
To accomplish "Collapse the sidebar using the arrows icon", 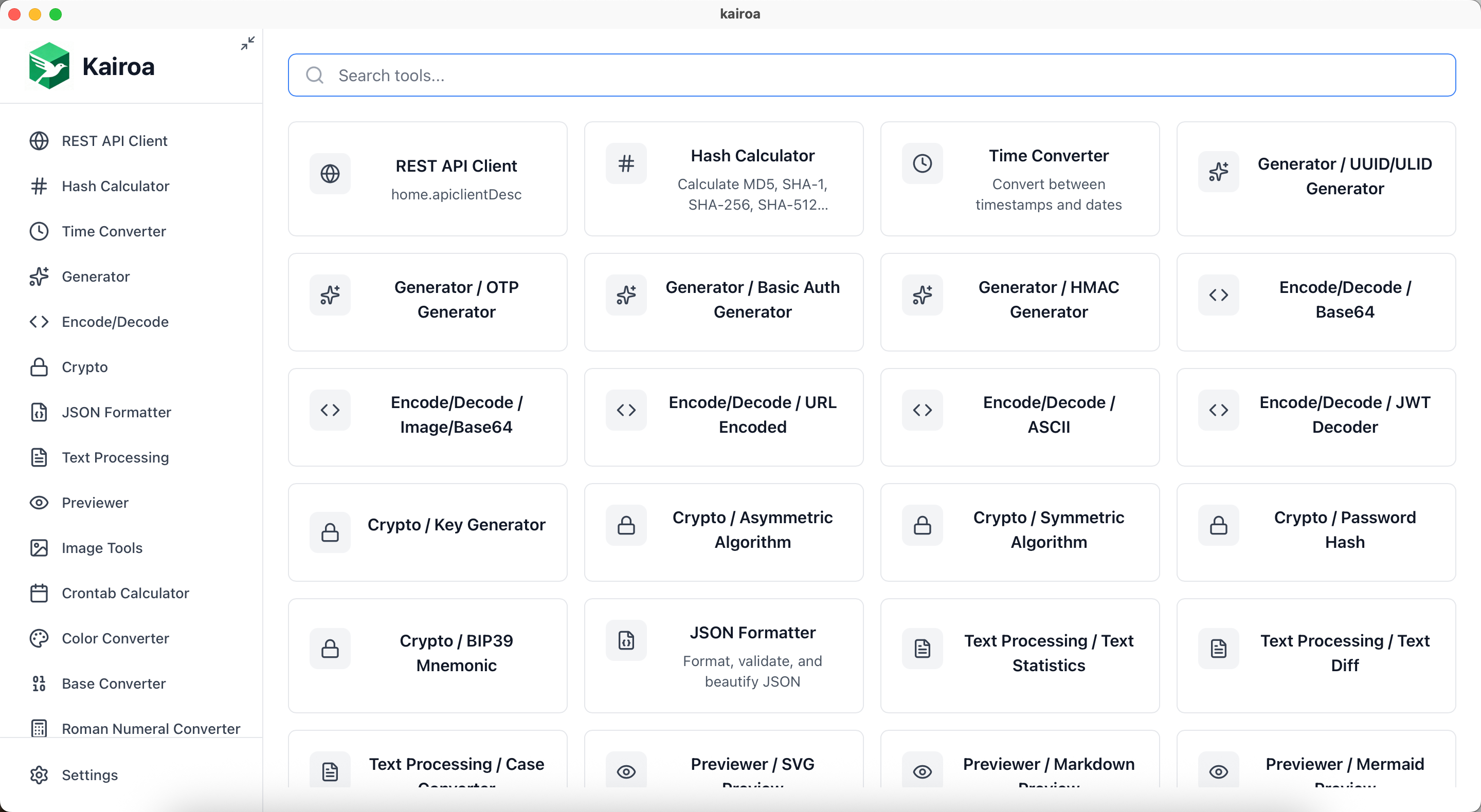I will pos(247,43).
